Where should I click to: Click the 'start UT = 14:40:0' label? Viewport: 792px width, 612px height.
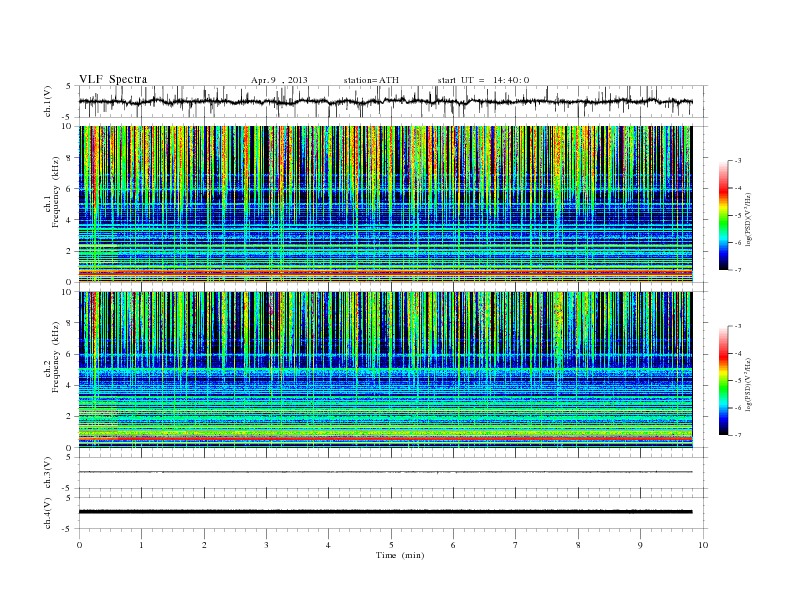click(x=483, y=80)
